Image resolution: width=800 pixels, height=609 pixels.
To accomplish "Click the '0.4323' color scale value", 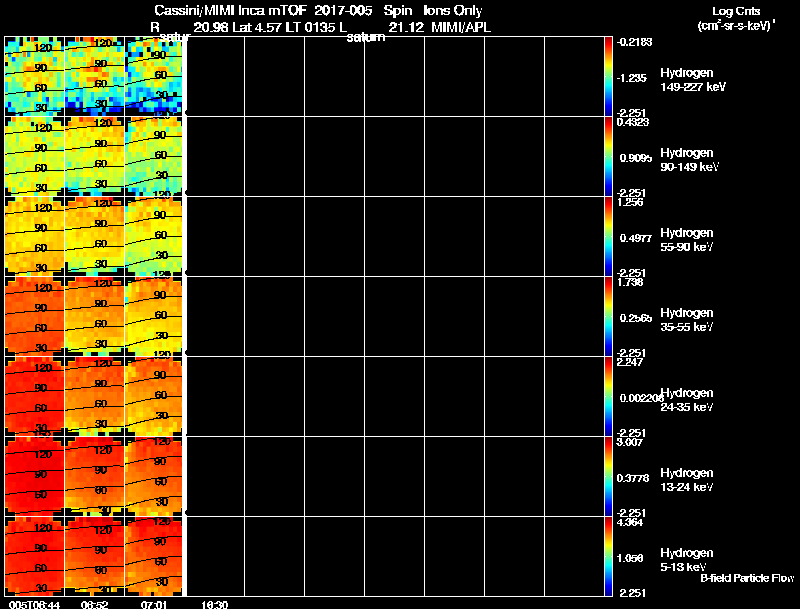I will [x=633, y=122].
